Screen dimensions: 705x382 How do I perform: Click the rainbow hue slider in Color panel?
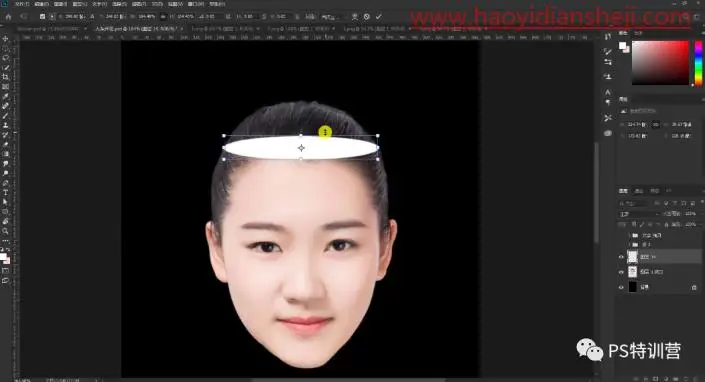[x=698, y=63]
